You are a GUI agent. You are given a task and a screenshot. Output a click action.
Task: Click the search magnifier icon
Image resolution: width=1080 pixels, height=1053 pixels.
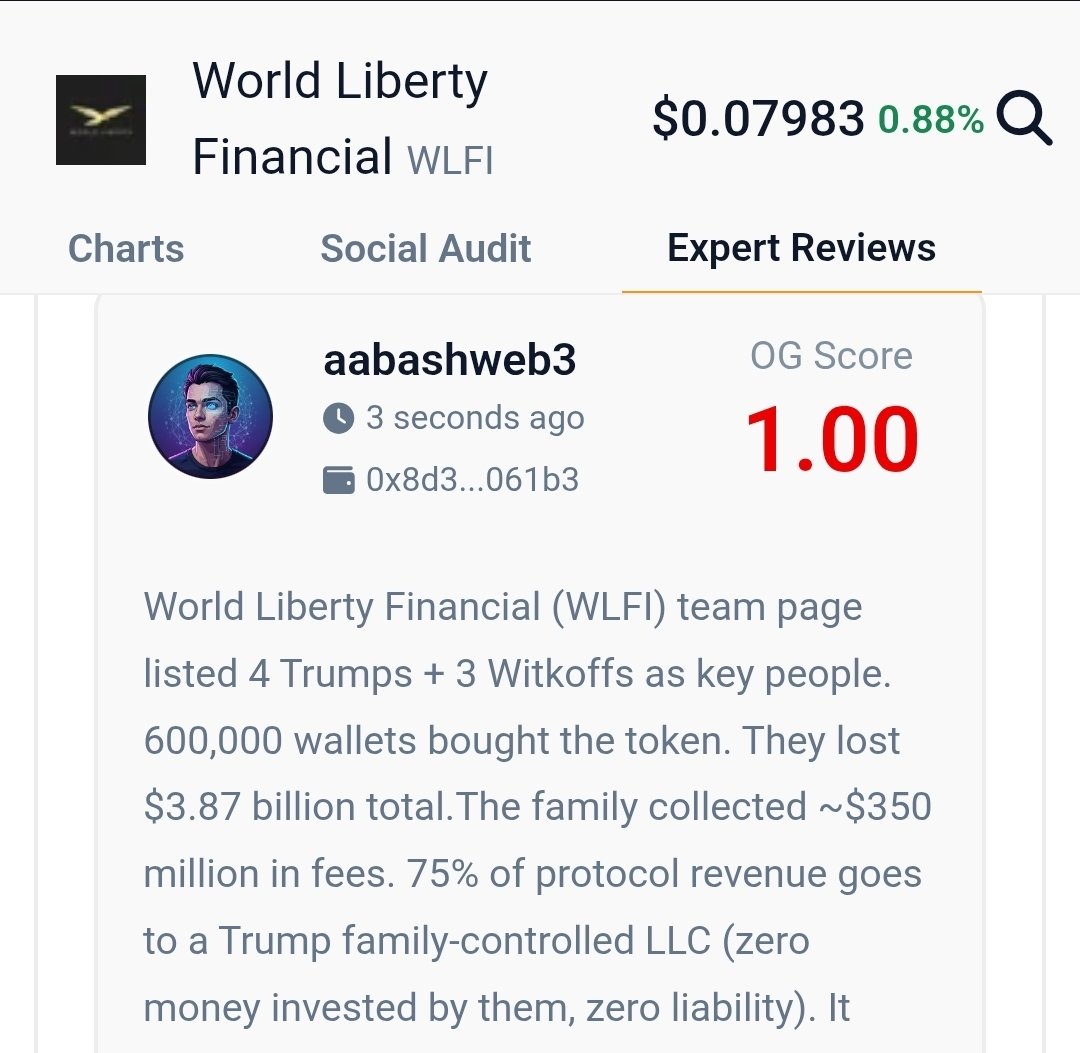point(1024,120)
